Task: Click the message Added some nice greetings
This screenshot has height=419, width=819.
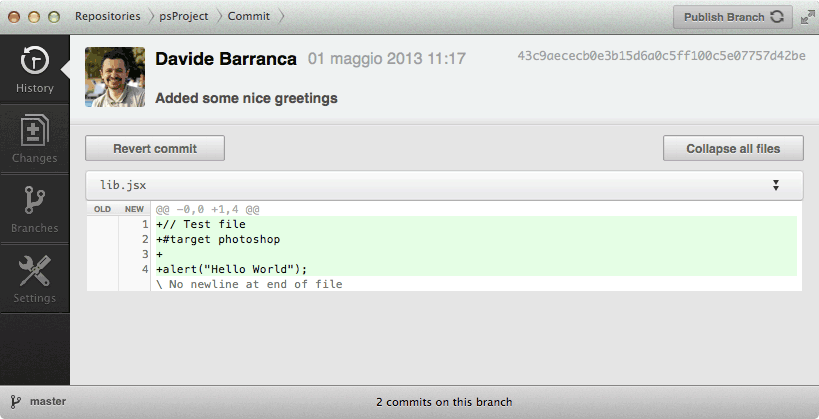Action: (x=246, y=98)
